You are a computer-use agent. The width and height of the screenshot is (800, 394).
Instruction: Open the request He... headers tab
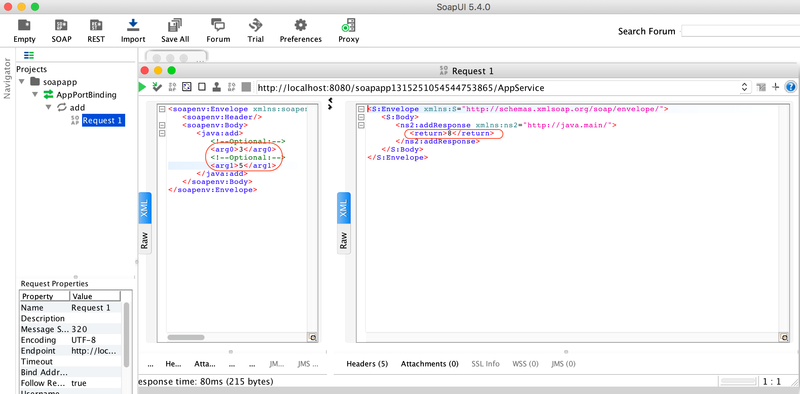(x=173, y=364)
